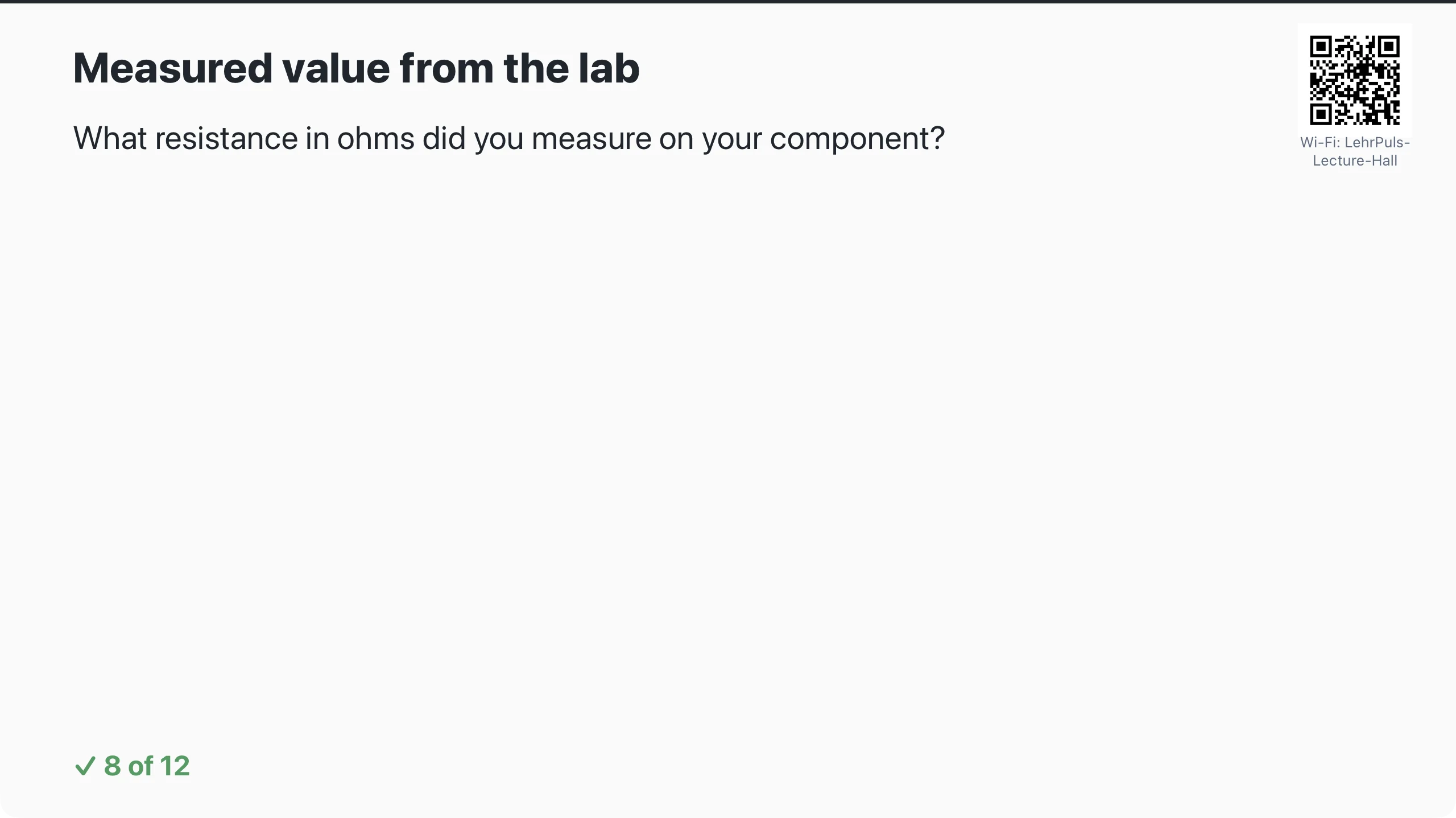Click the word 'ohms' in the question
This screenshot has width=1456, height=818.
(x=375, y=138)
